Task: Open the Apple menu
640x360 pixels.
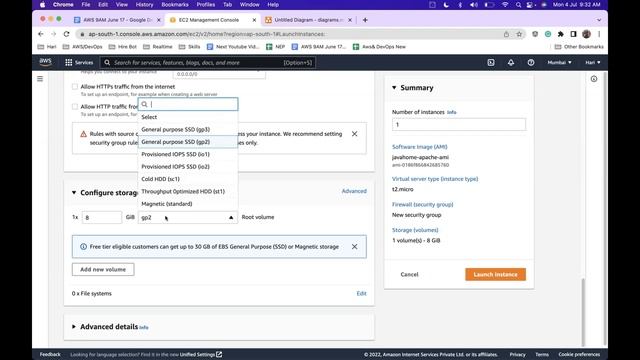Action: click(42, 5)
